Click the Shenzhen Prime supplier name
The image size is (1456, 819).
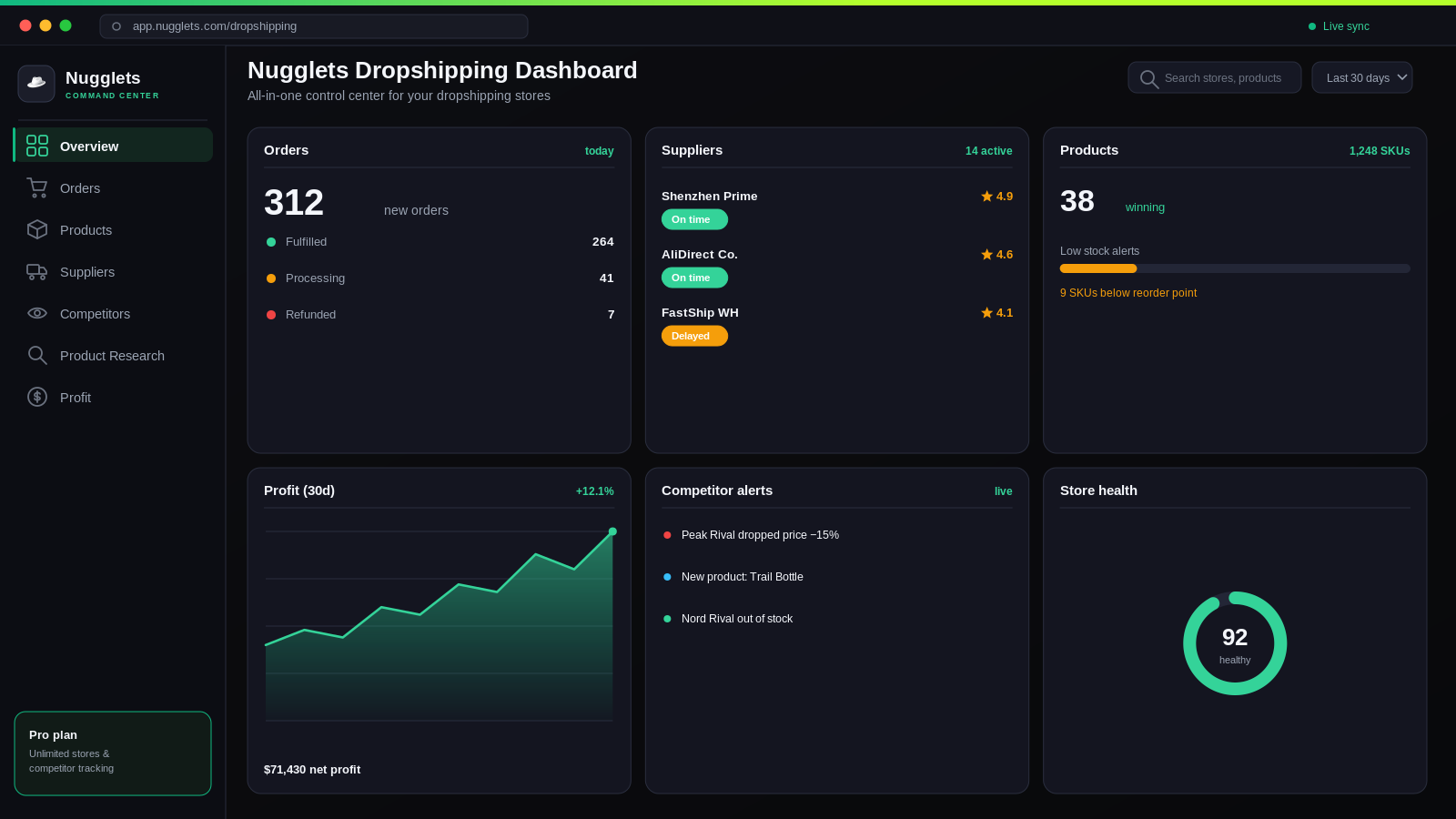pos(710,197)
